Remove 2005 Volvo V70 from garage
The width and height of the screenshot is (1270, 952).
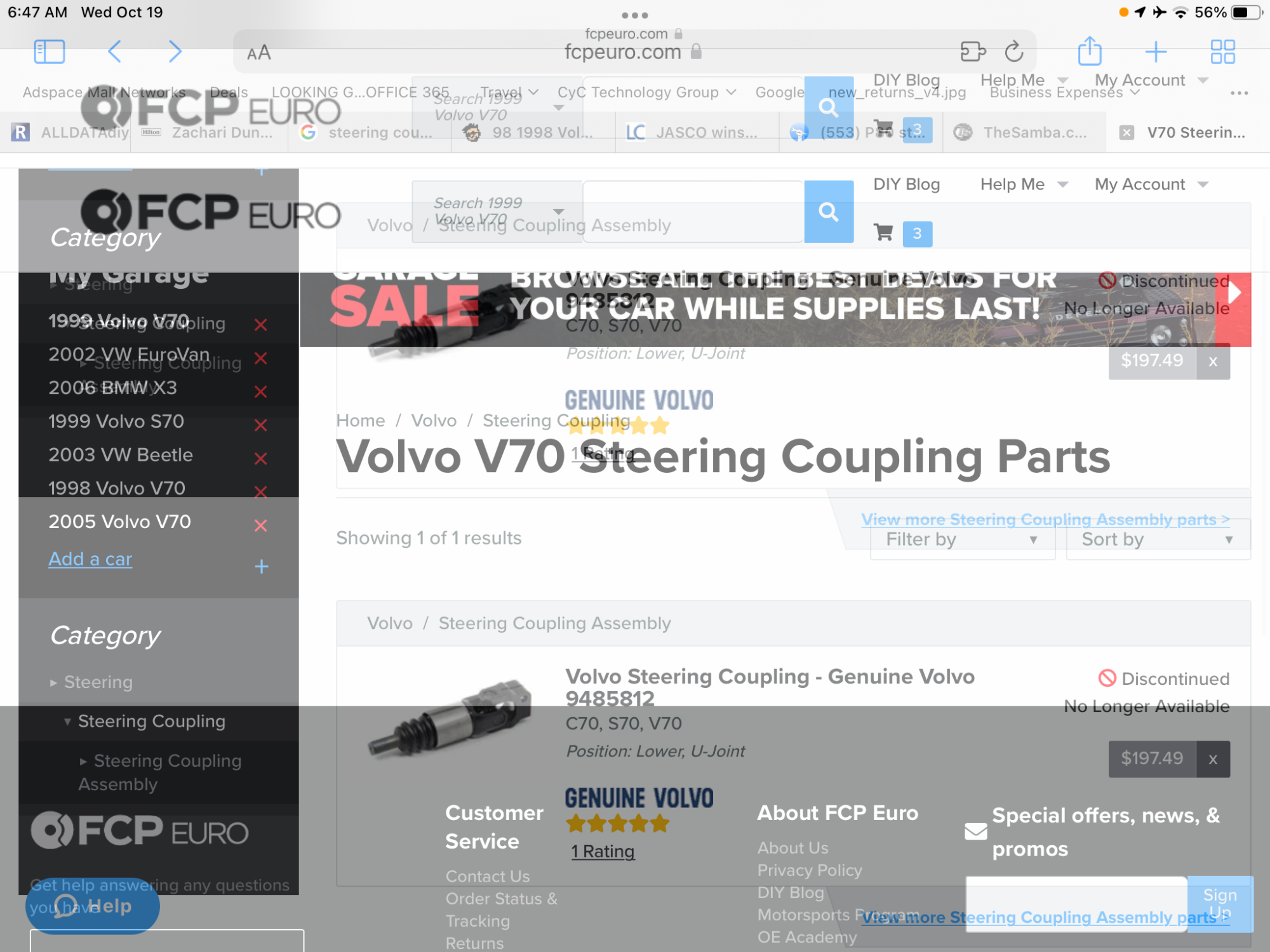[260, 526]
